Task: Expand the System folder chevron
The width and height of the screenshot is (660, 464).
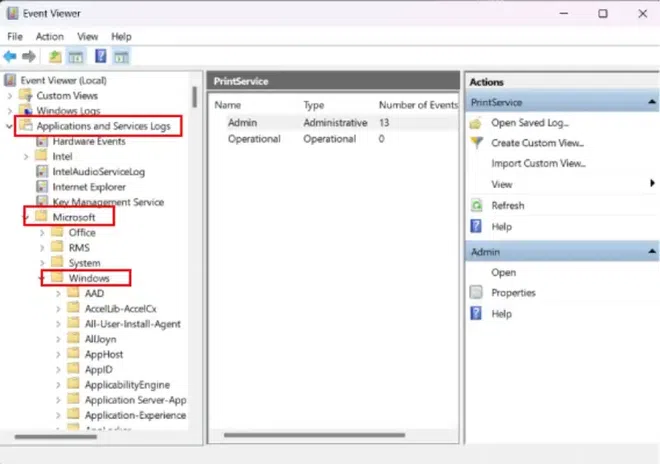Action: [42, 263]
